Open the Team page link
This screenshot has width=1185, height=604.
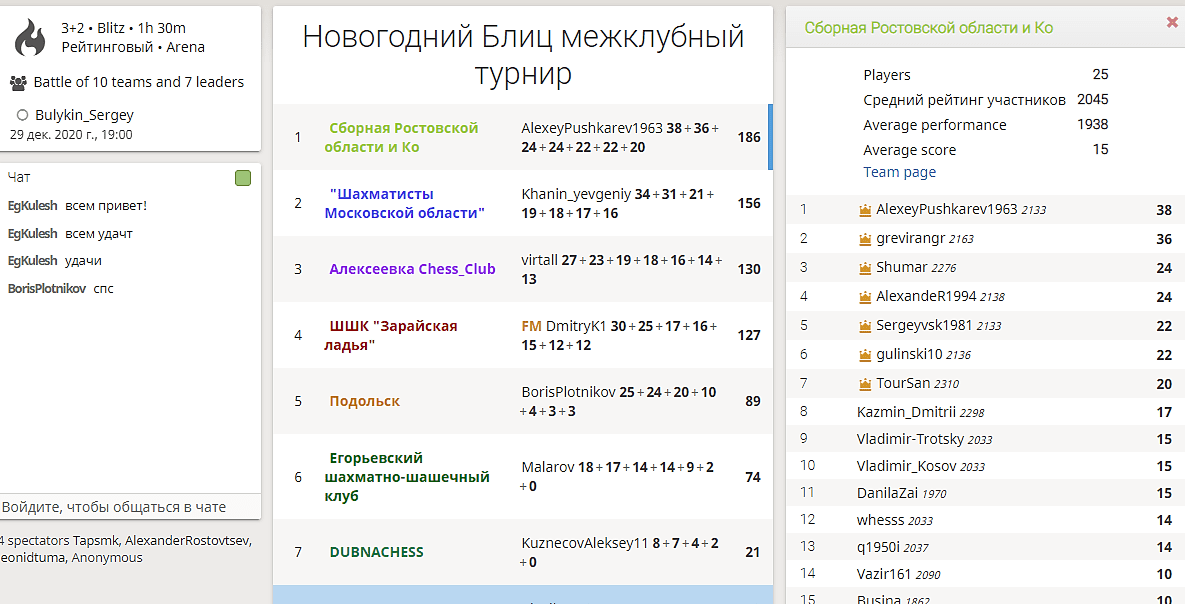point(899,172)
